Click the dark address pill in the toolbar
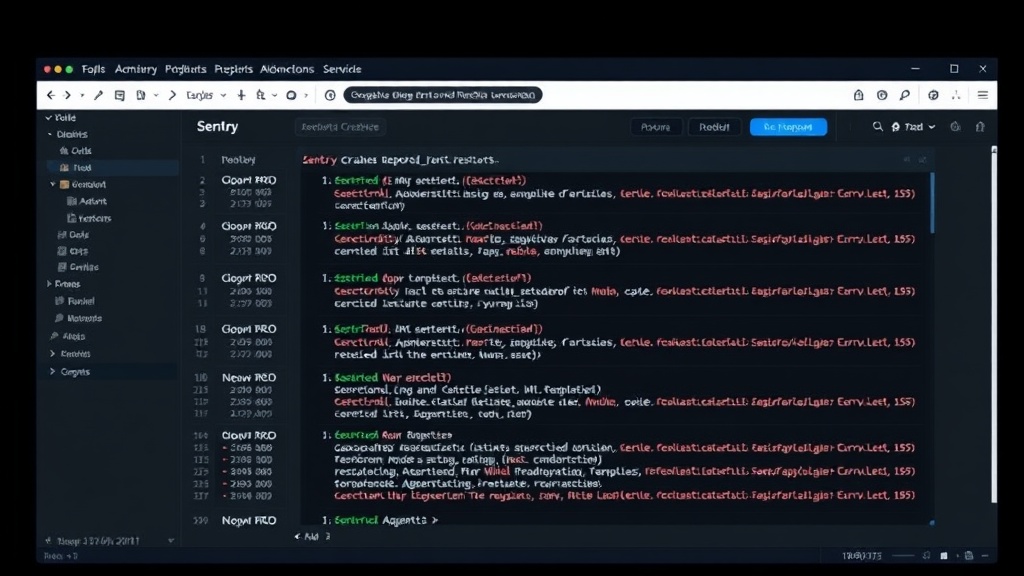1024x576 pixels. click(443, 95)
